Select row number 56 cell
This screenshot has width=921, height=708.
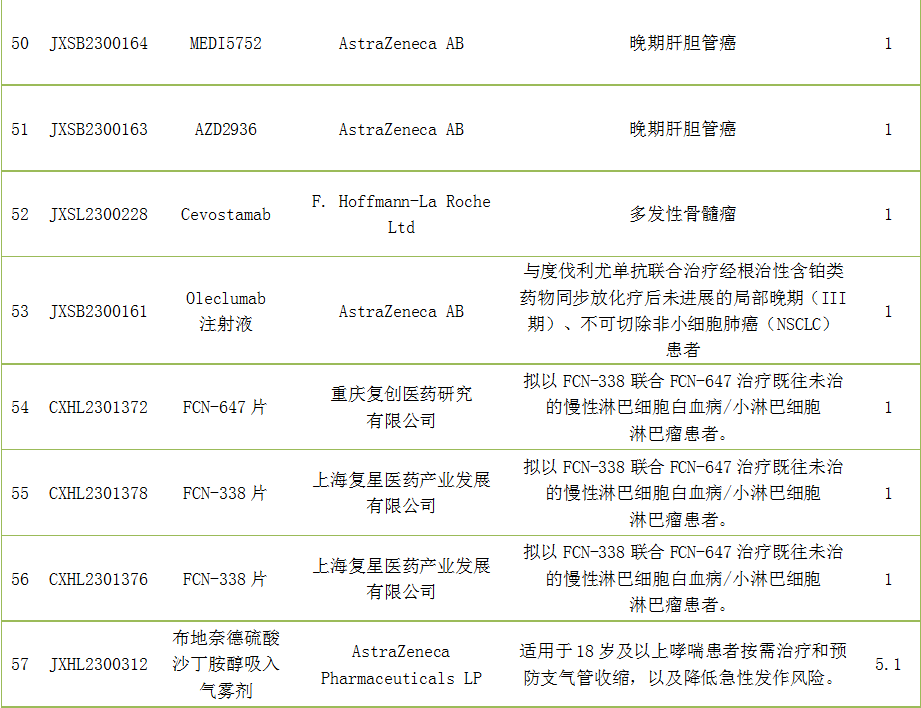(x=20, y=579)
